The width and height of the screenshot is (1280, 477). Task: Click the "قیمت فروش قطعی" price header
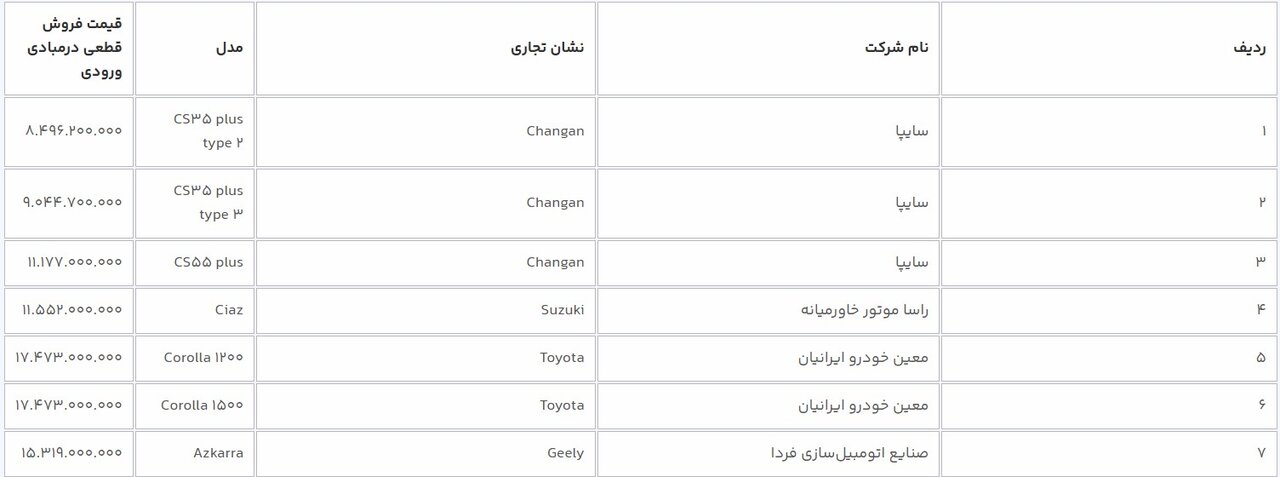tap(78, 48)
